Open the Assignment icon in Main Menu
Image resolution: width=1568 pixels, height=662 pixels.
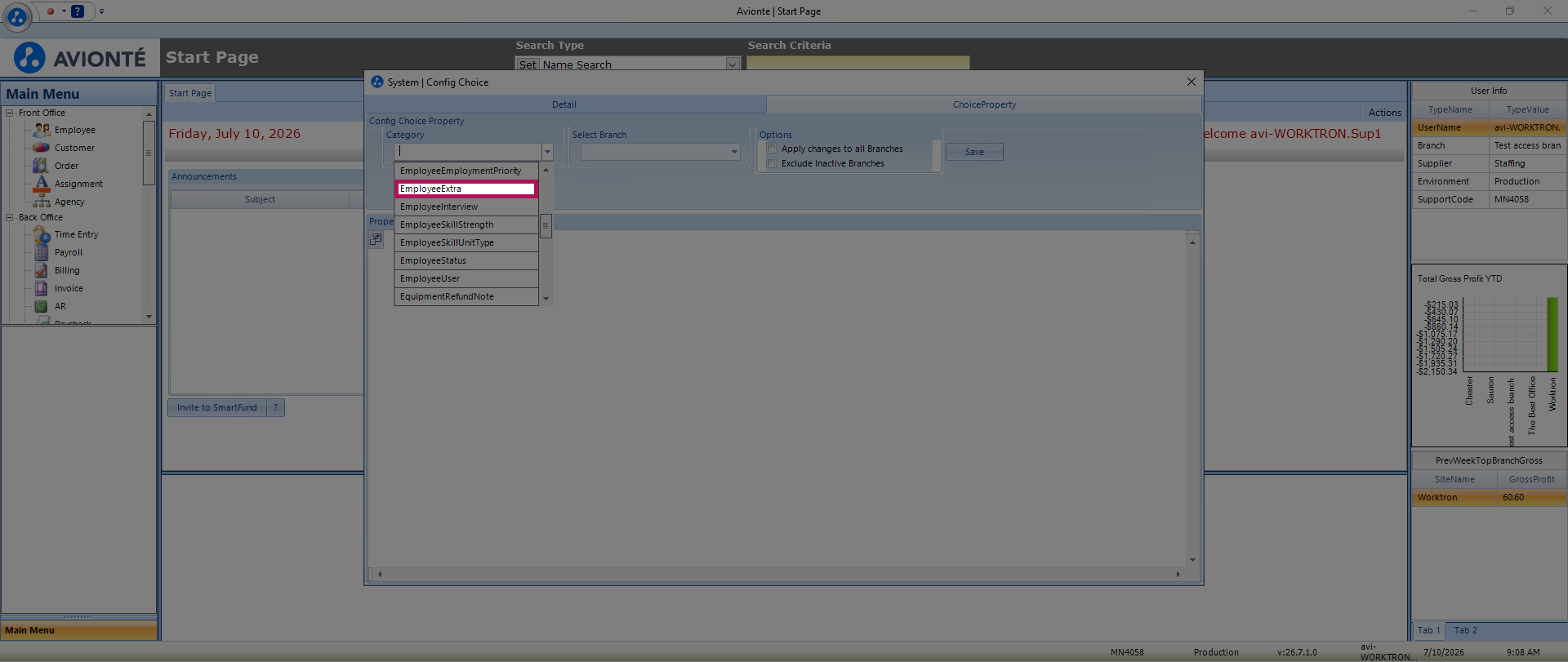pos(42,184)
